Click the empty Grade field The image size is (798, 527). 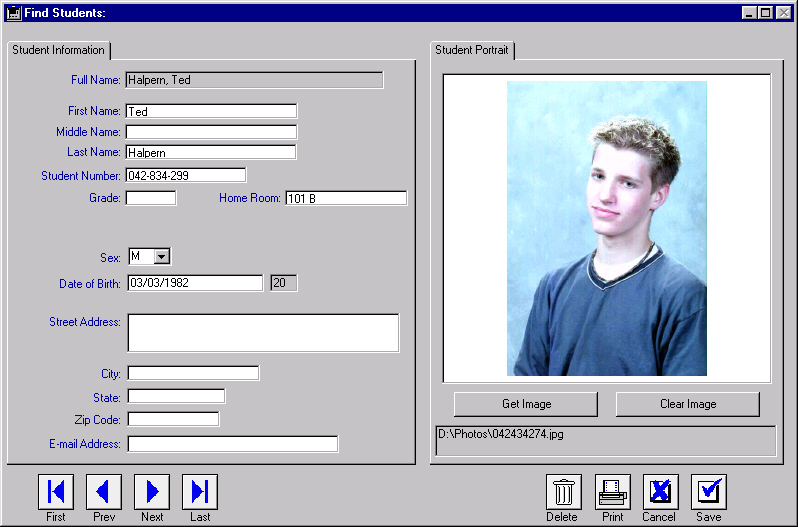pyautogui.click(x=151, y=198)
